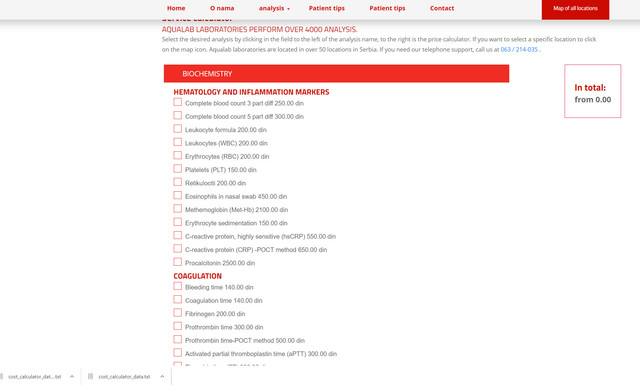Enable Erythrocytes (RBC) analysis checkbox
This screenshot has width=640, height=385.
click(x=178, y=155)
